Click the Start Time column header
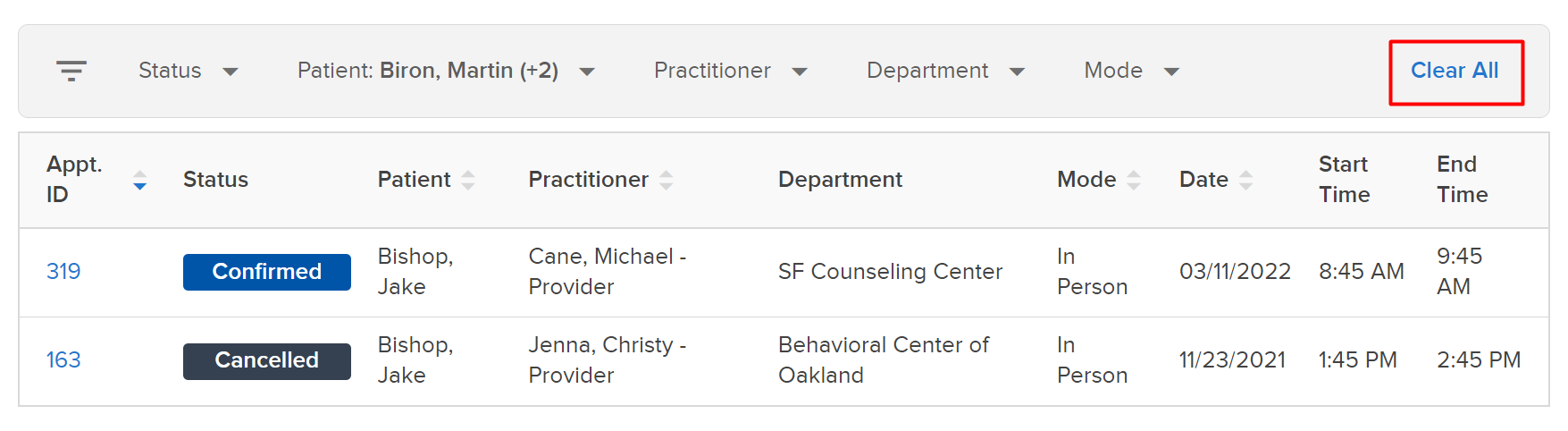Screen dimensions: 1568x431 1344,180
